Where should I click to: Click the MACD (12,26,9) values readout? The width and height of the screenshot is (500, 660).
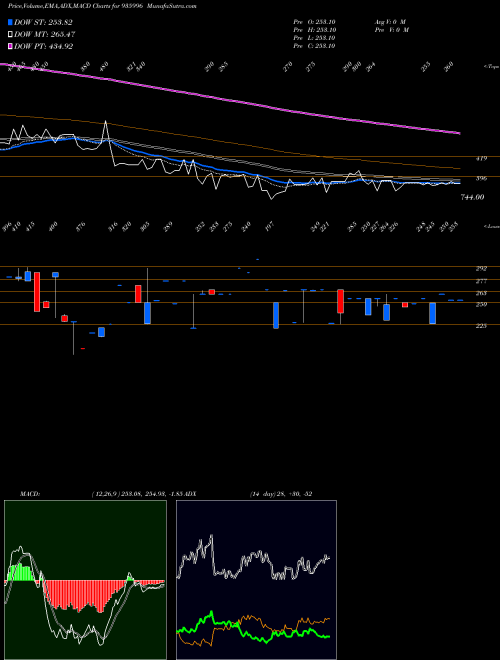pos(137,493)
